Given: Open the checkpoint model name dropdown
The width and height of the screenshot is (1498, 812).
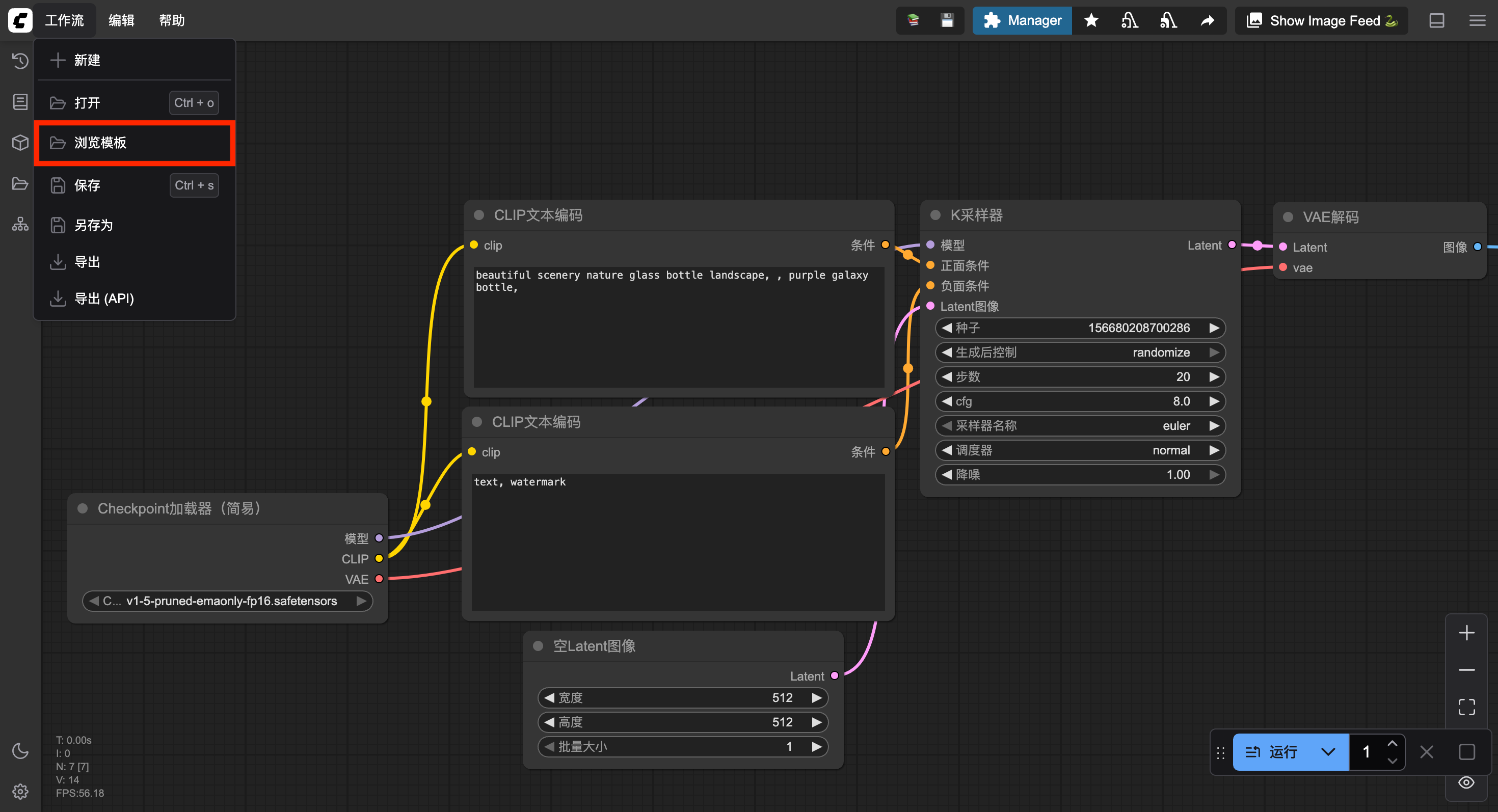Looking at the screenshot, I should pos(227,601).
